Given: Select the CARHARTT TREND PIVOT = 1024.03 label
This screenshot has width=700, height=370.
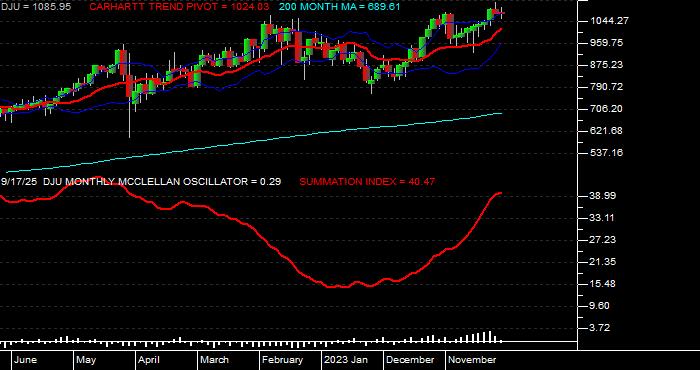Looking at the screenshot, I should (179, 7).
